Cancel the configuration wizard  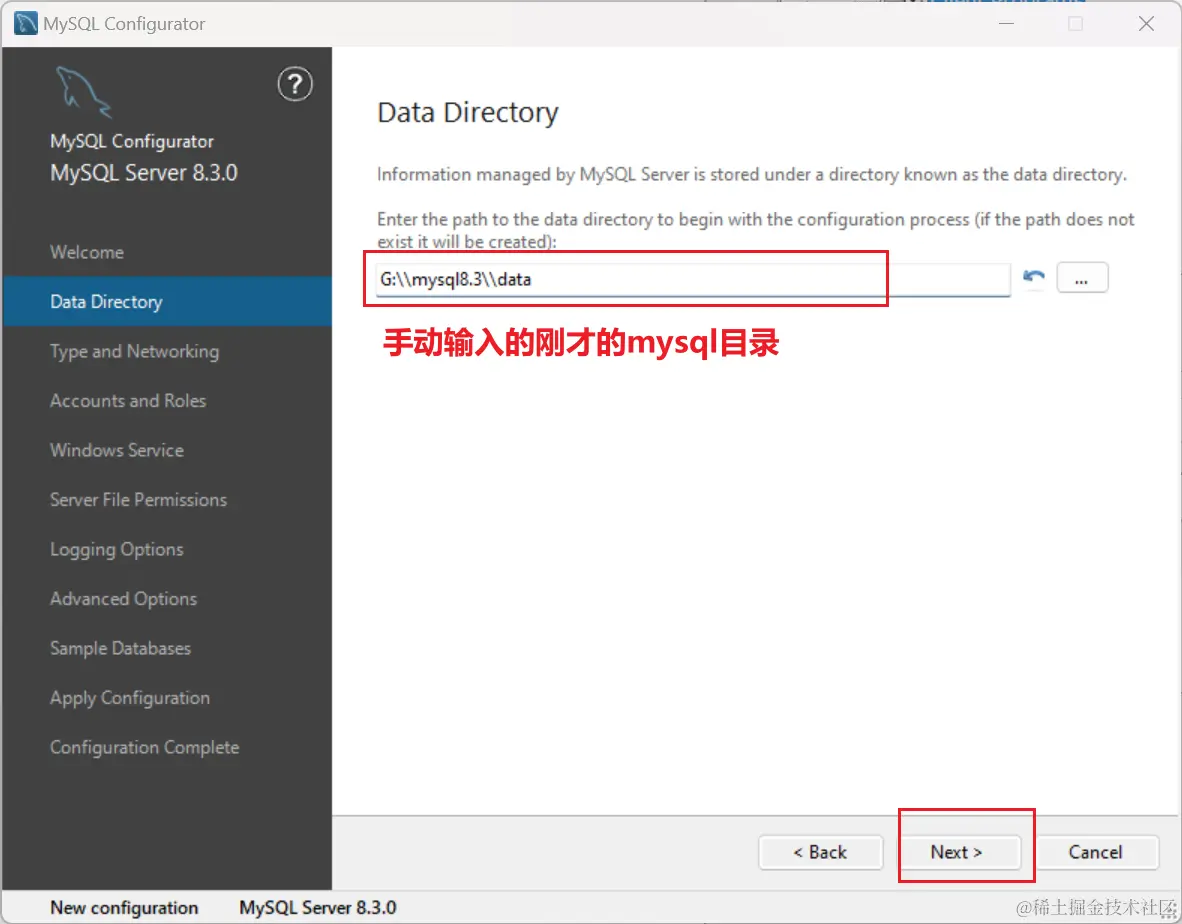coord(1096,852)
